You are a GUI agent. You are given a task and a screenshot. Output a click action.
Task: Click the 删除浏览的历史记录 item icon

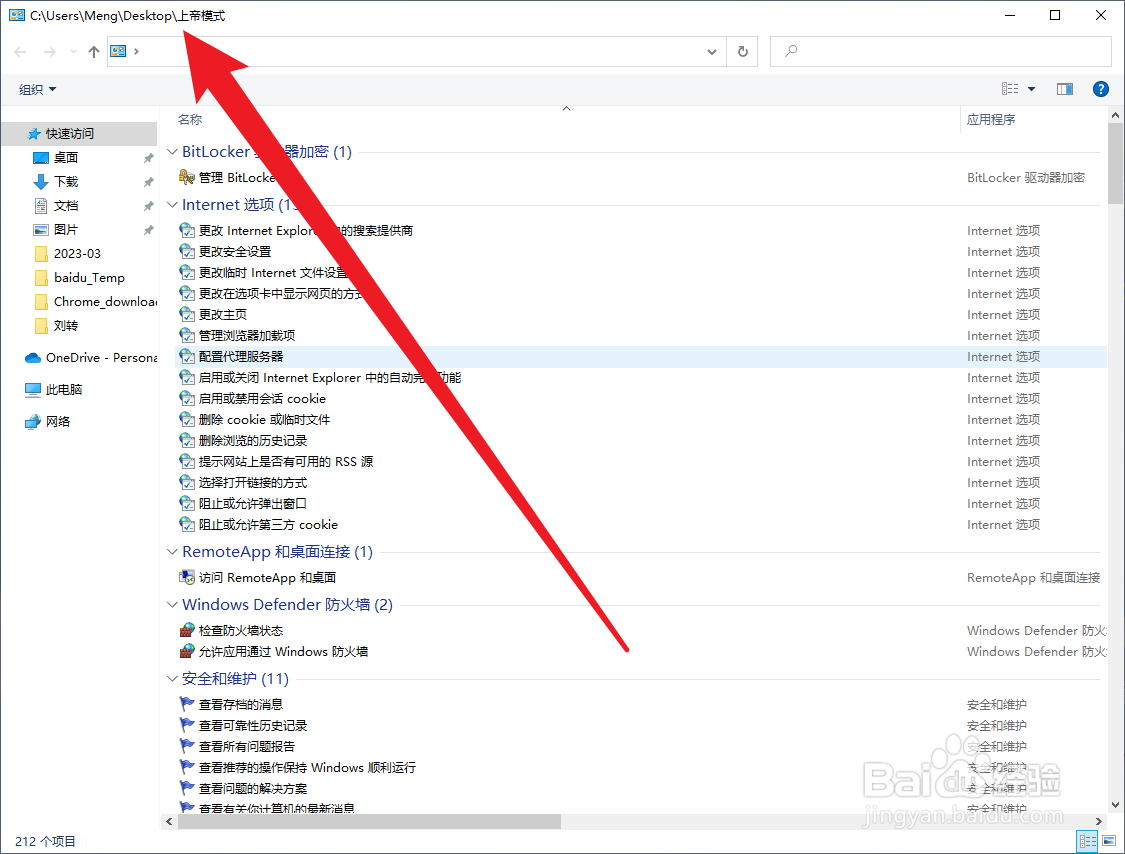click(187, 440)
